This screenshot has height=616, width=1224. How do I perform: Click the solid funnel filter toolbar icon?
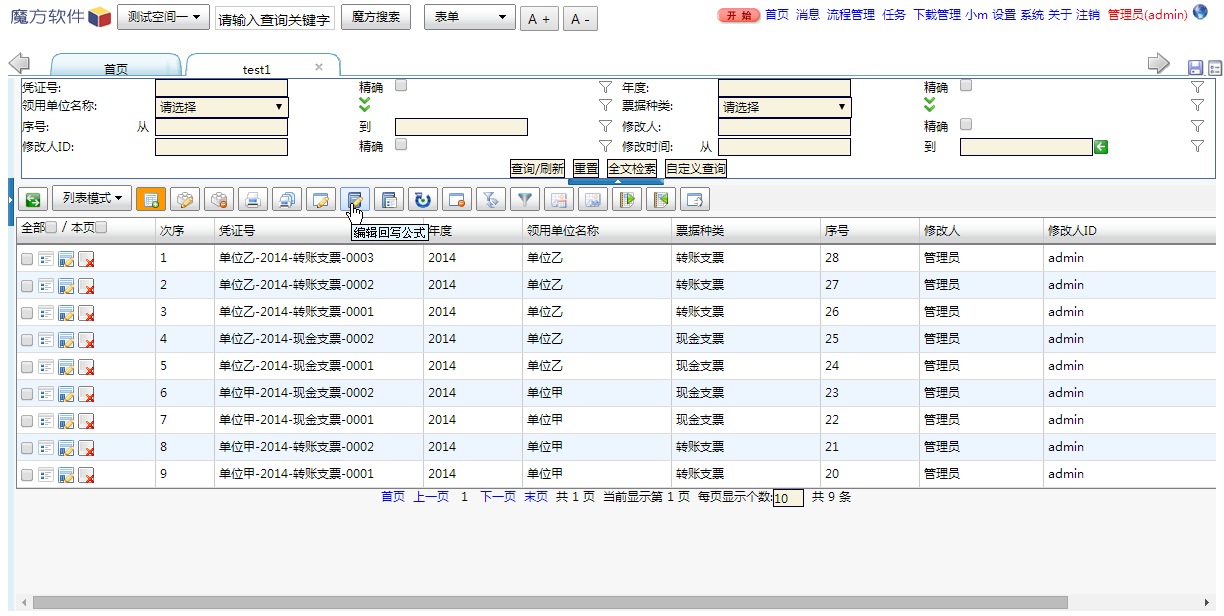click(x=525, y=199)
